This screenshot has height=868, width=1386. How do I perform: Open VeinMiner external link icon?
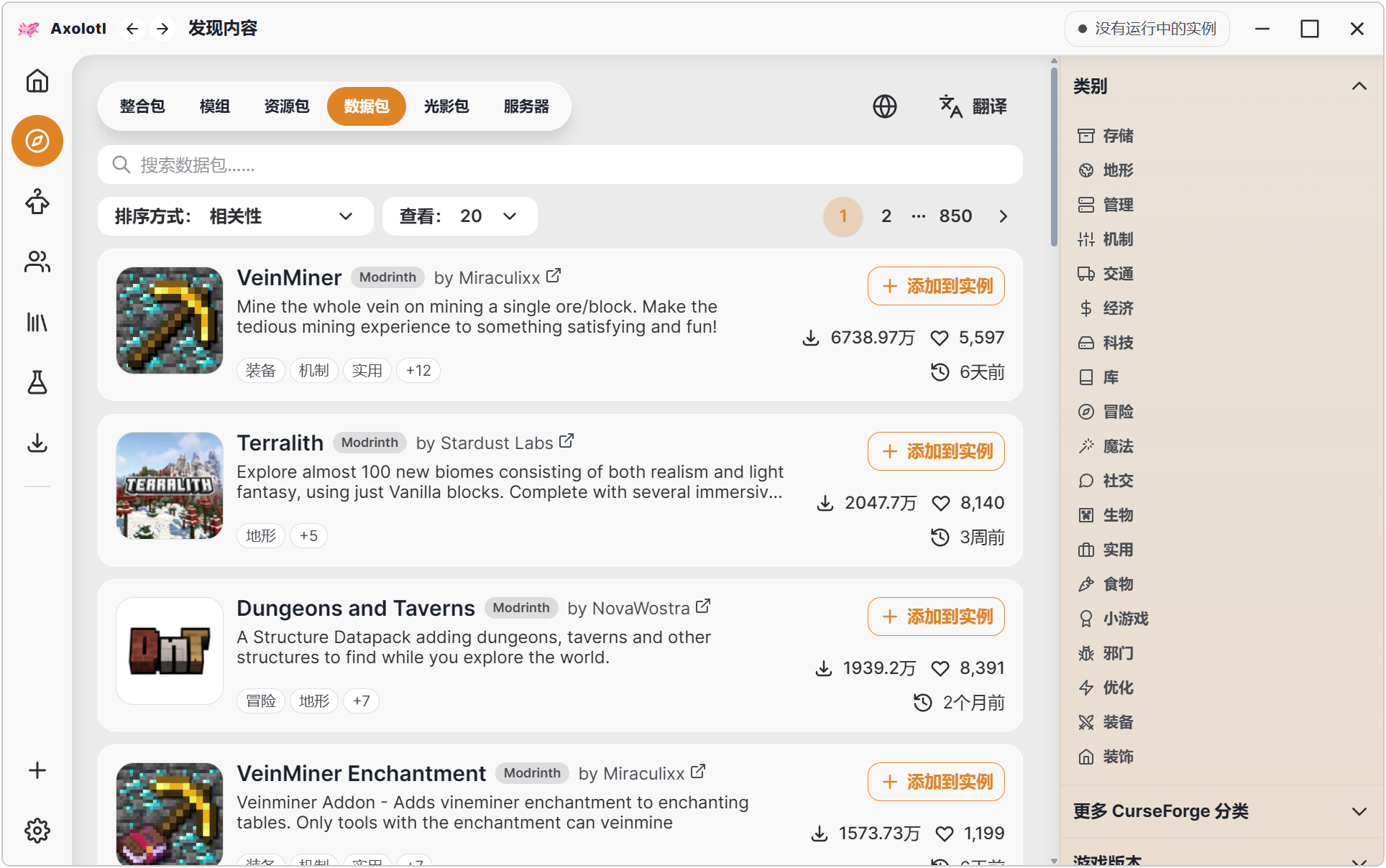pyautogui.click(x=554, y=276)
